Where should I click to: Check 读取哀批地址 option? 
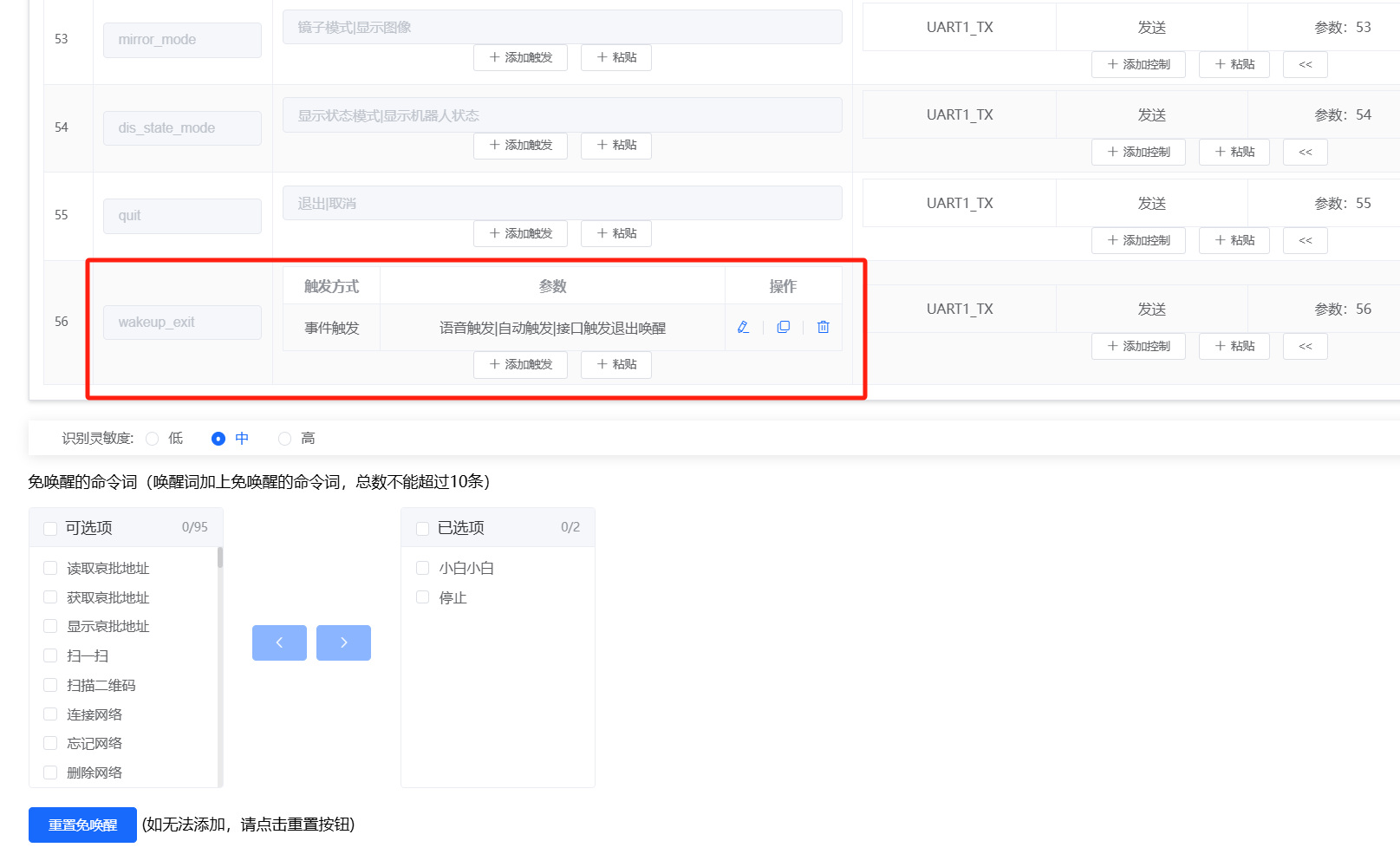tap(50, 568)
